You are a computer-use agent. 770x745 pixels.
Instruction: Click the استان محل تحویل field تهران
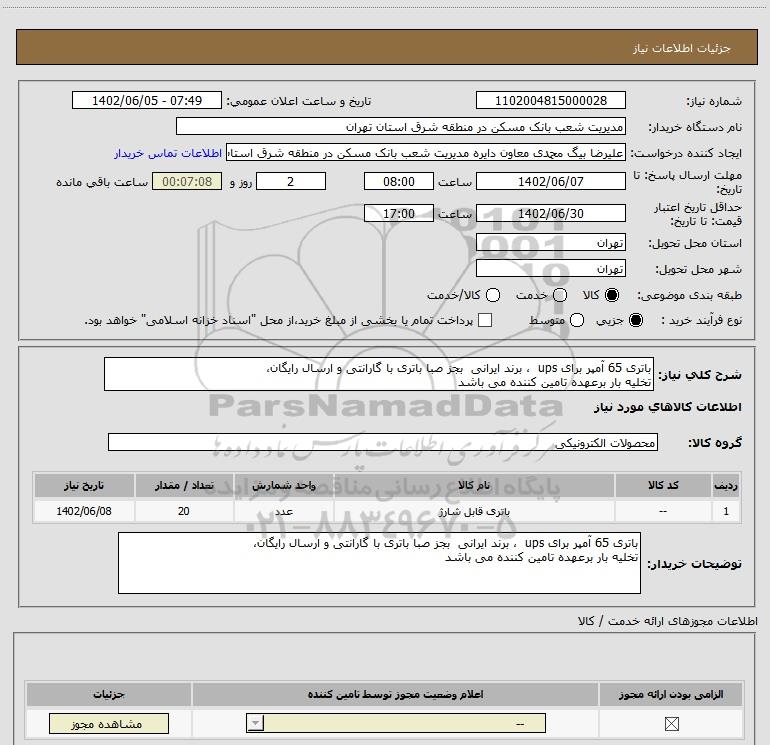pyautogui.click(x=550, y=243)
